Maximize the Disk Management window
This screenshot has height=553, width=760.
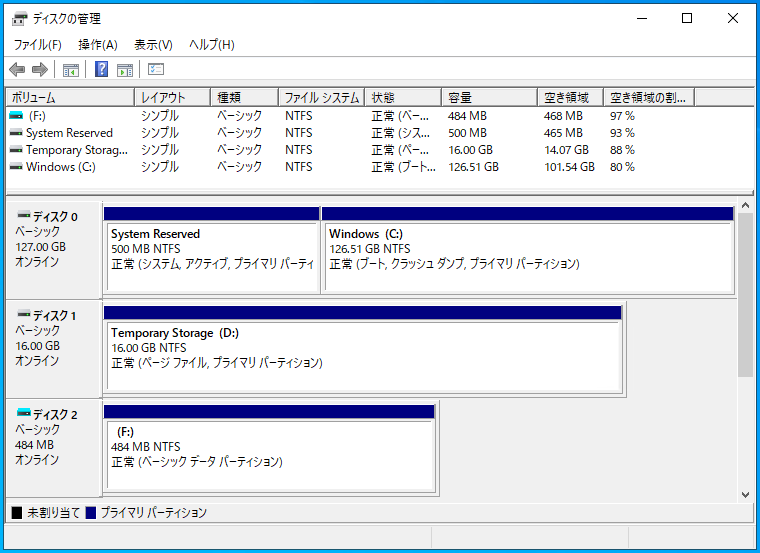[x=687, y=18]
